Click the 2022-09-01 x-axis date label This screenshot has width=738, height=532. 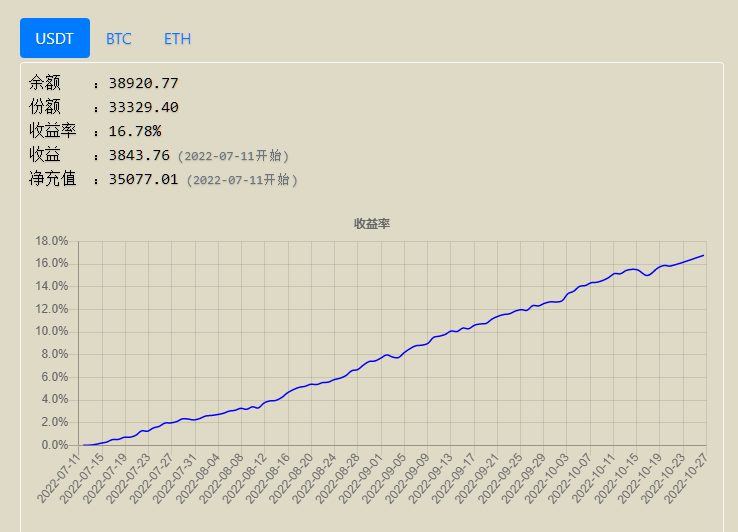[361, 478]
